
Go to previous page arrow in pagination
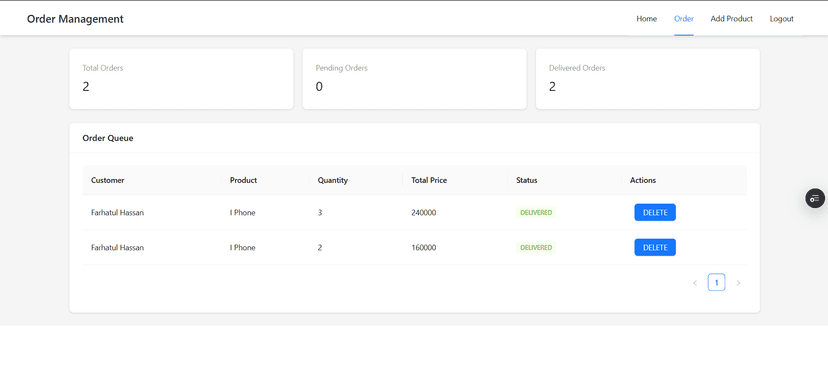click(695, 283)
